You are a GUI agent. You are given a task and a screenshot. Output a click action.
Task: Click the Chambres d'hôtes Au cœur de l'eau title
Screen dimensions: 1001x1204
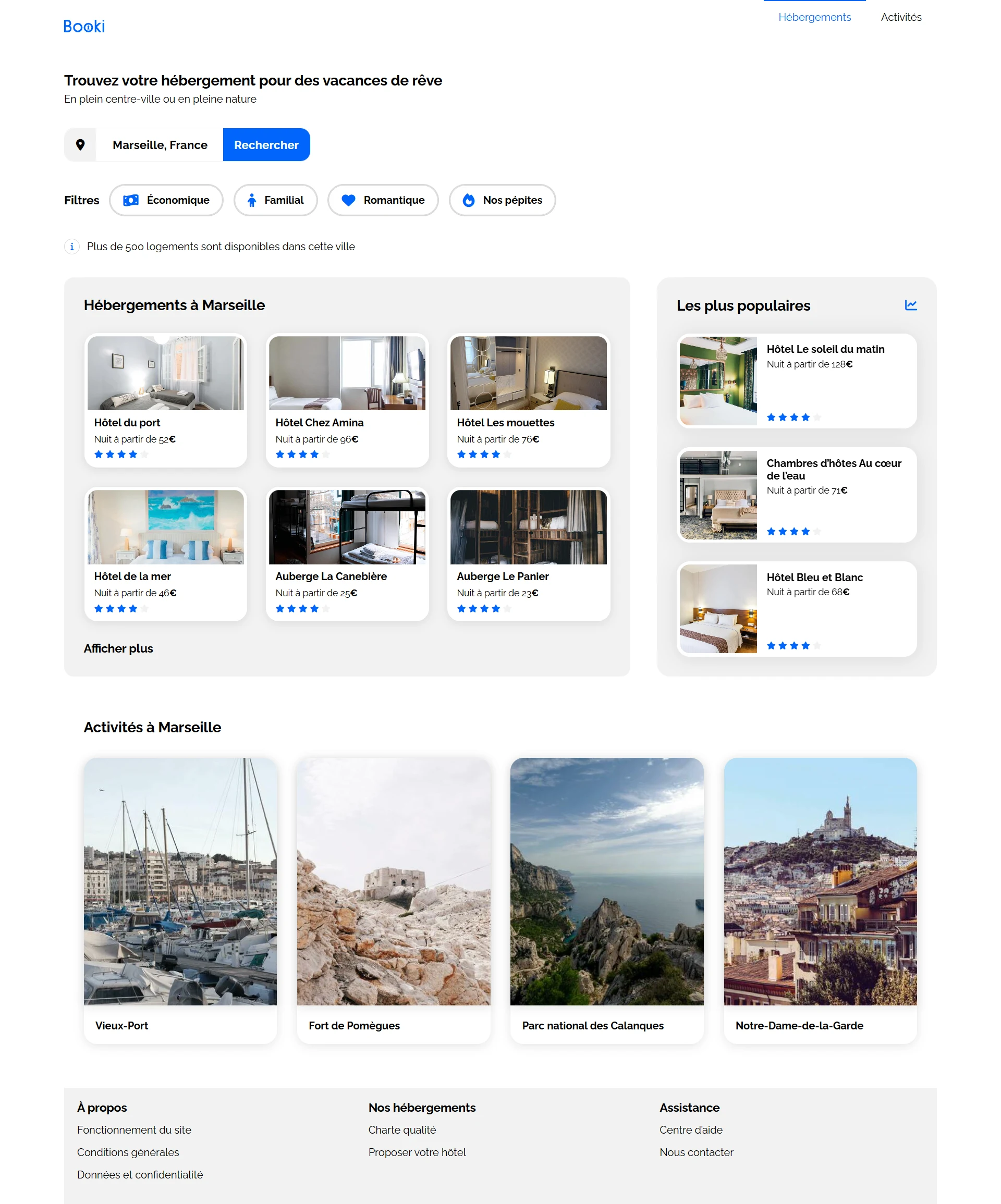click(834, 470)
